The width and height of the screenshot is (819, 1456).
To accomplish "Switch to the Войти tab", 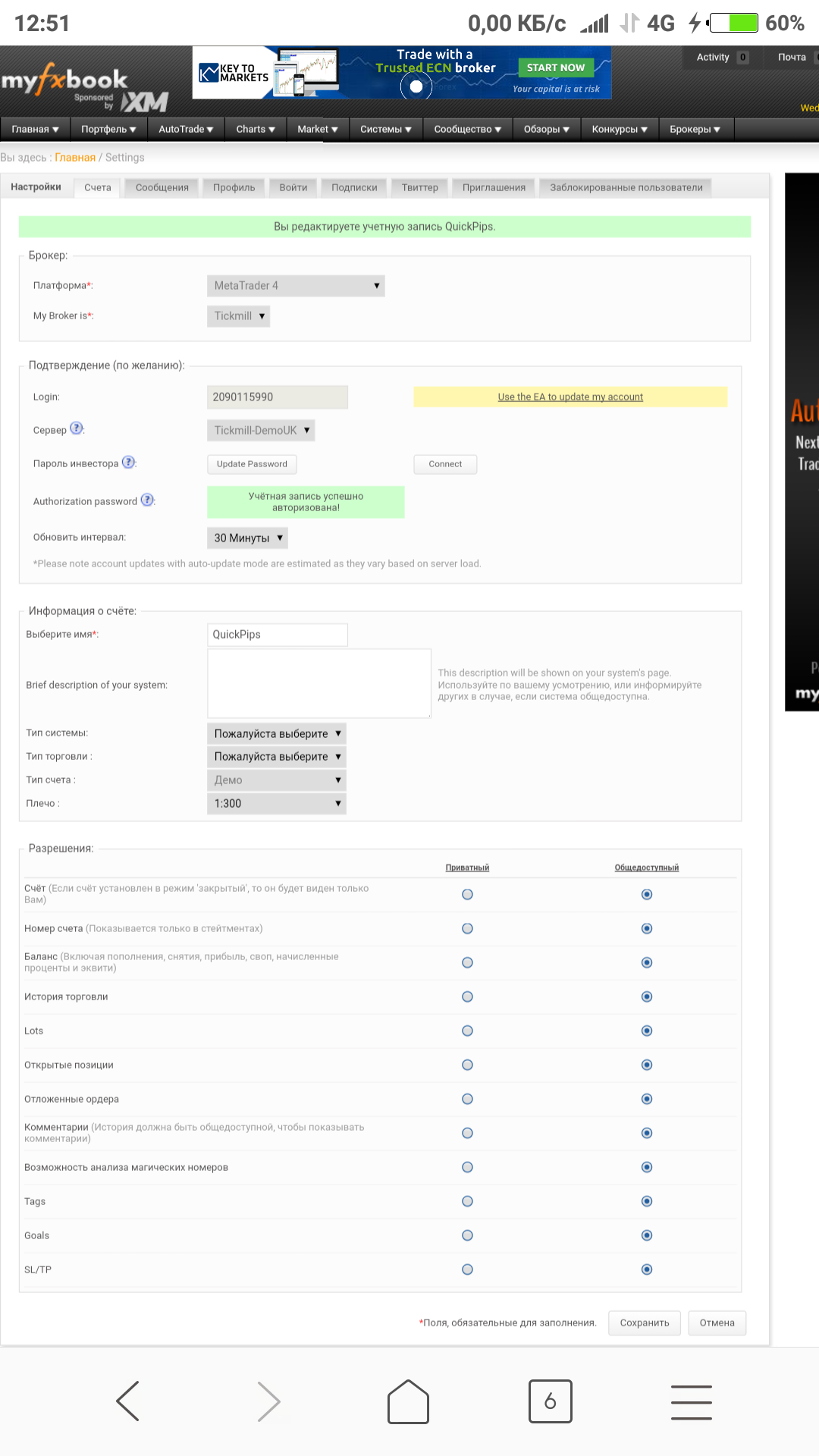I will [293, 187].
